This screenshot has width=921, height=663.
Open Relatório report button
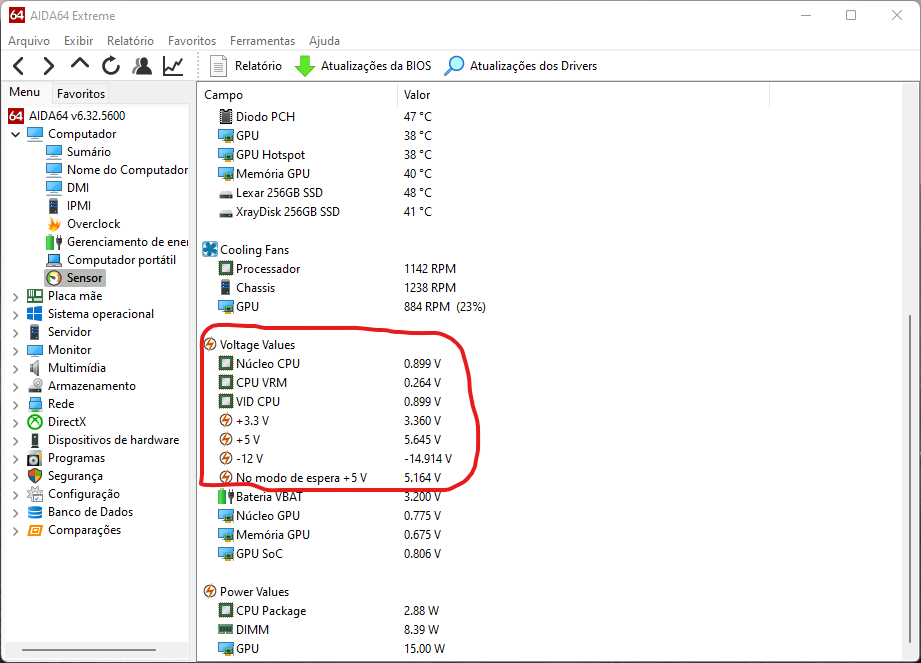click(246, 66)
